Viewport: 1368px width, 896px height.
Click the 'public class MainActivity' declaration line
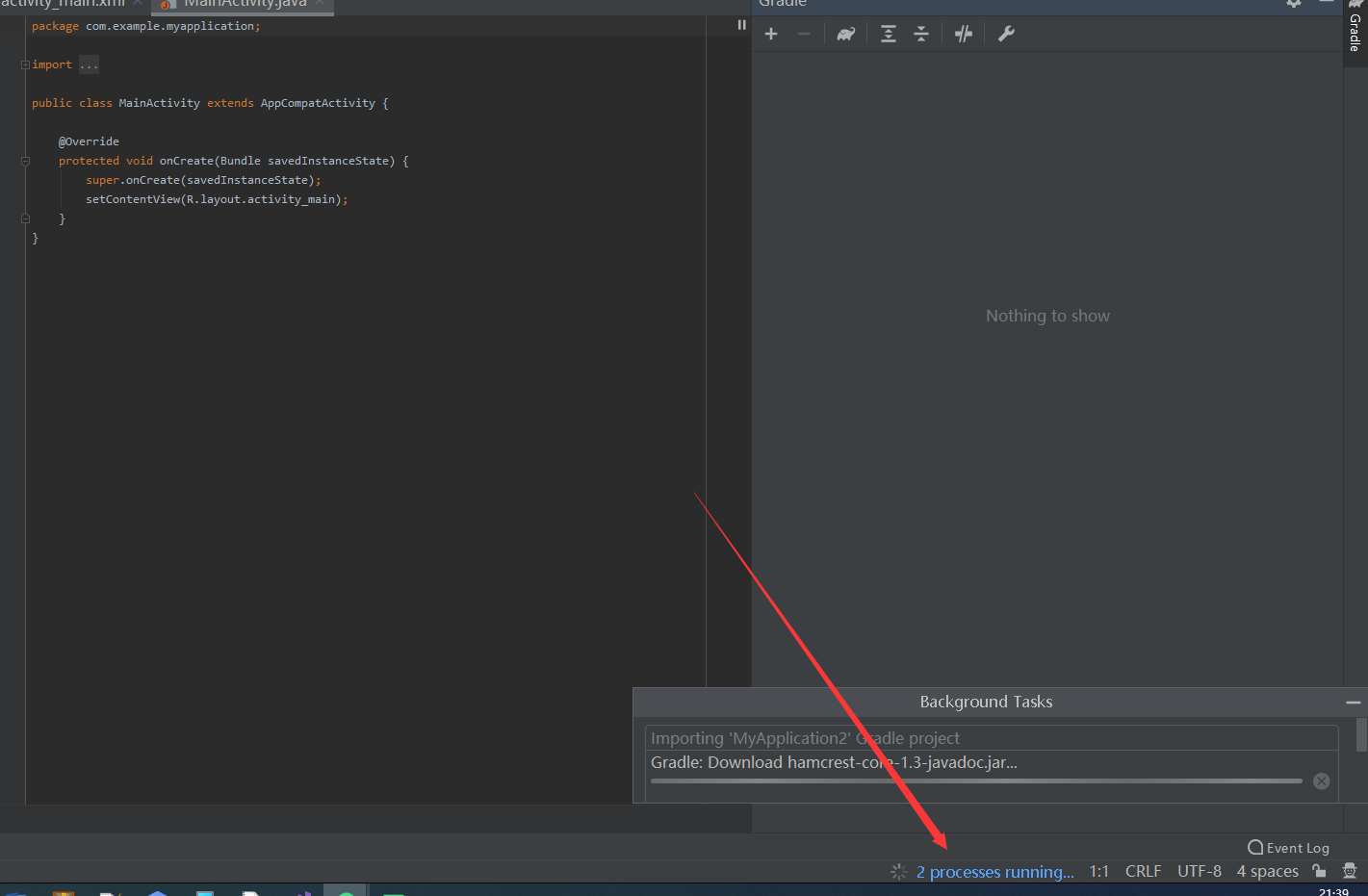[210, 103]
